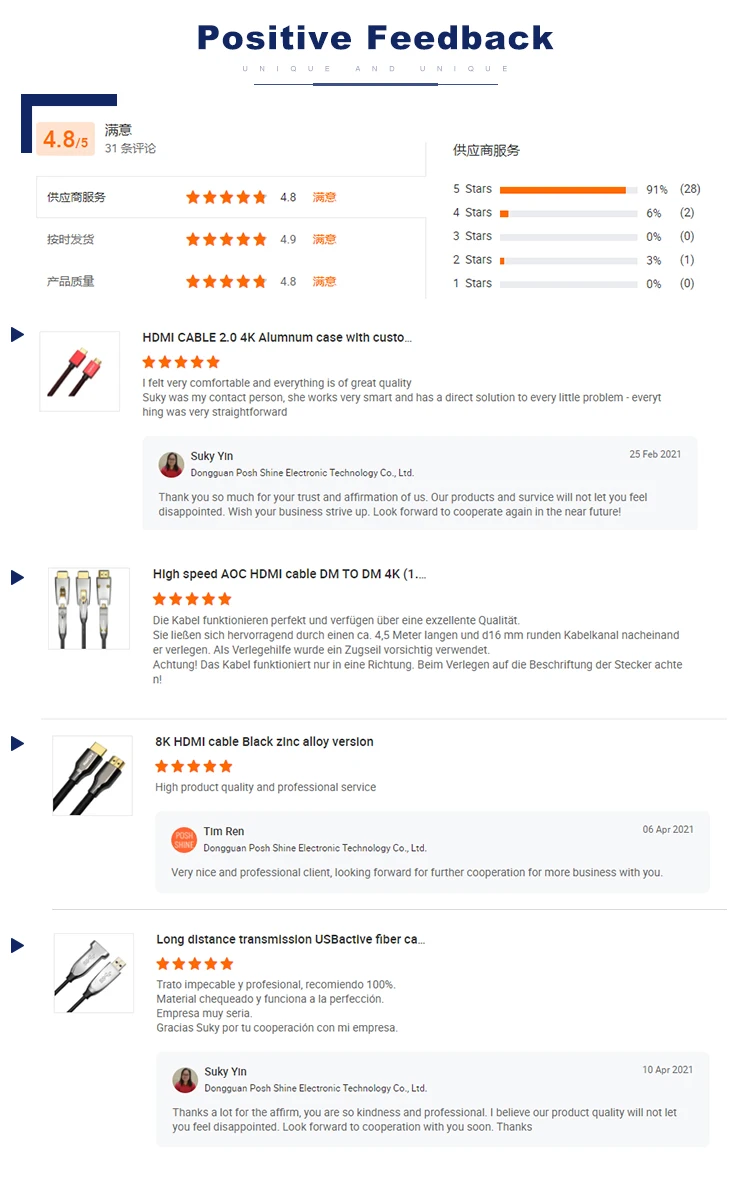The image size is (750, 1187).
Task: Open the AOC HDMI connectors product thumbnail
Action: point(89,609)
